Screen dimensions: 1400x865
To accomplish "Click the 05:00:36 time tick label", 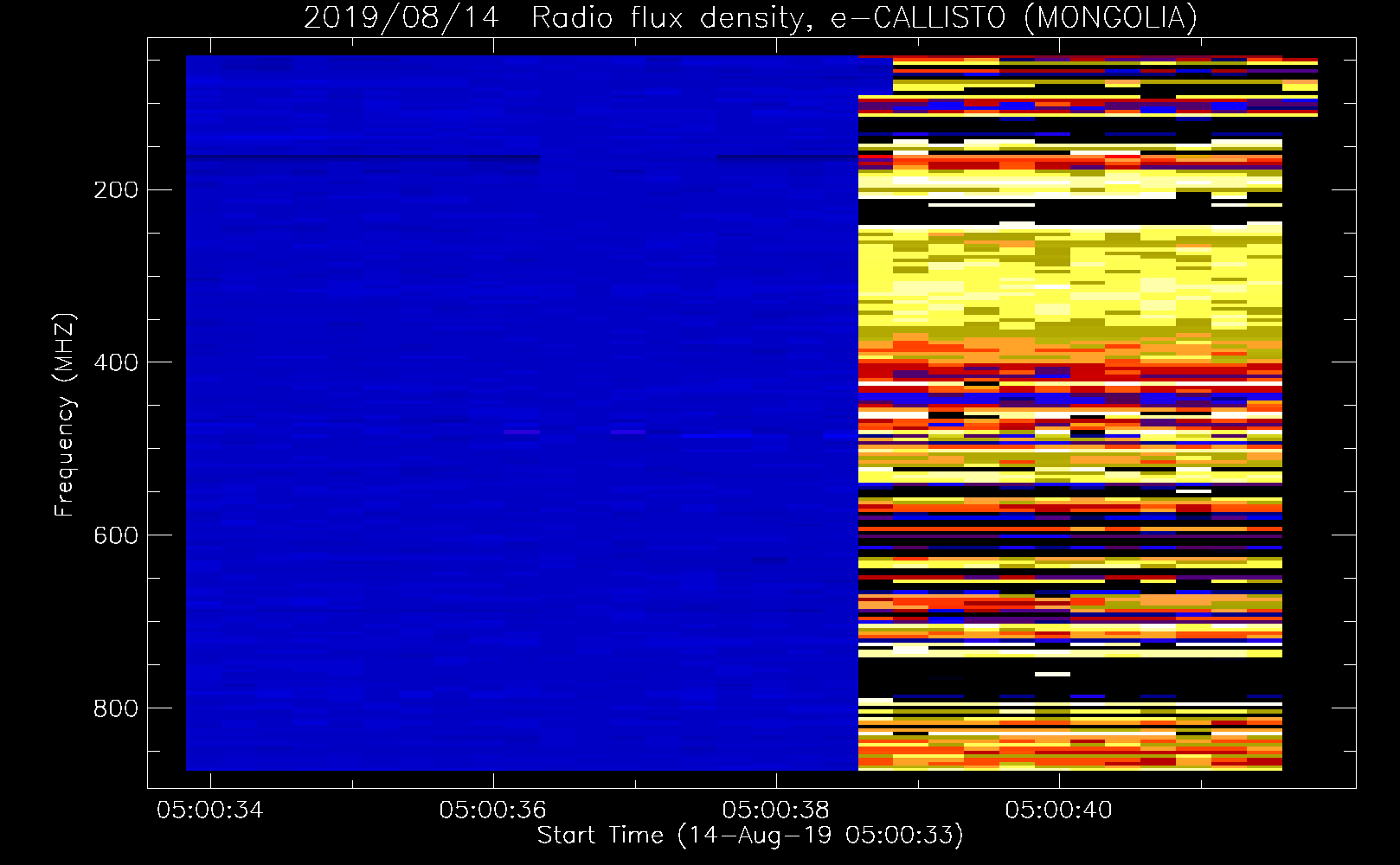I will (493, 810).
